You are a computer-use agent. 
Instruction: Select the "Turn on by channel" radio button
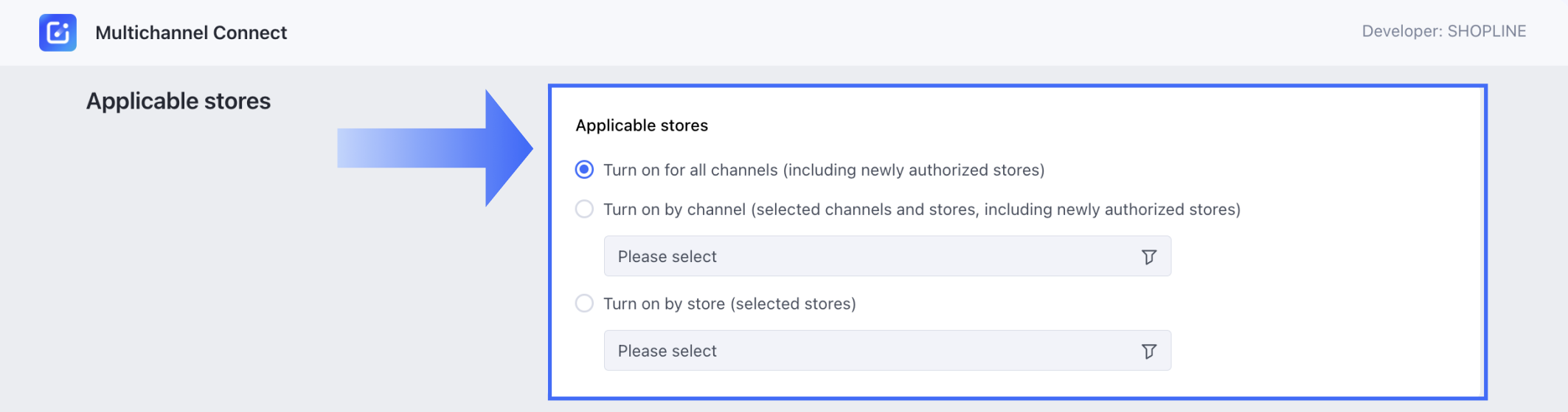[x=584, y=210]
